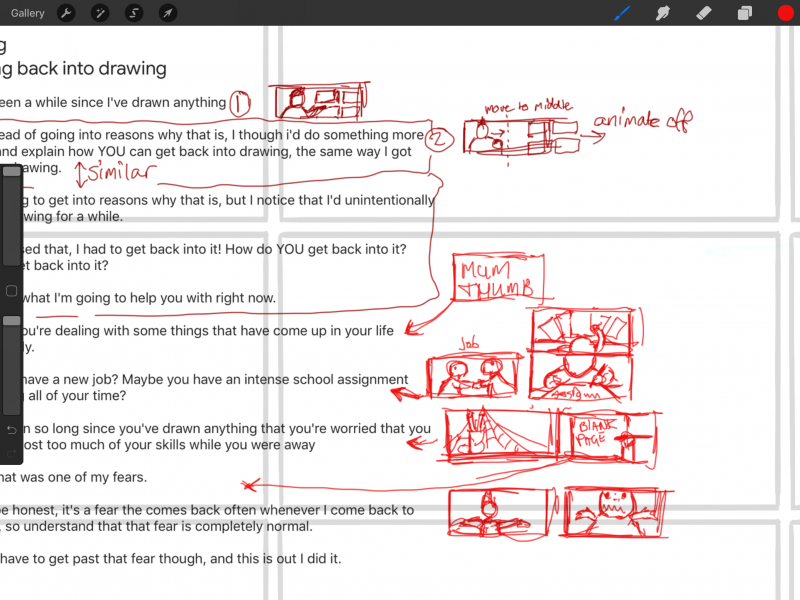Screen dimensions: 800x600
Task: Open the red color picker swatch
Action: [x=785, y=13]
